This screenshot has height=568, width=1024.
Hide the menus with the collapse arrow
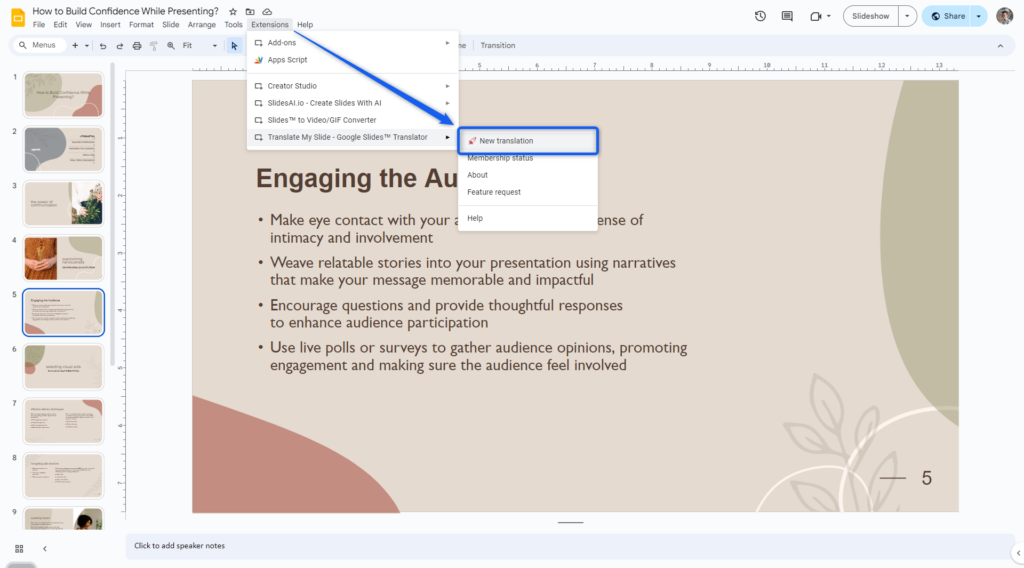pos(1000,46)
